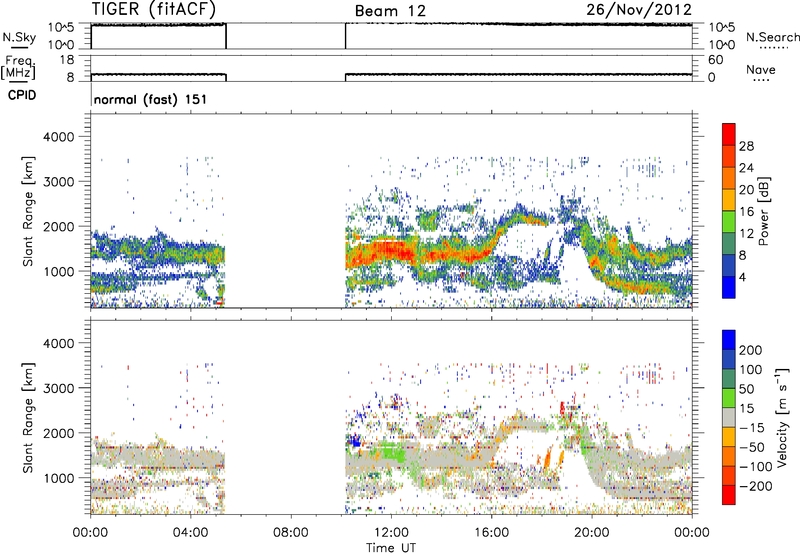This screenshot has height=554, width=800.
Task: Select the "08:00" time axis label
Action: pyautogui.click(x=291, y=533)
